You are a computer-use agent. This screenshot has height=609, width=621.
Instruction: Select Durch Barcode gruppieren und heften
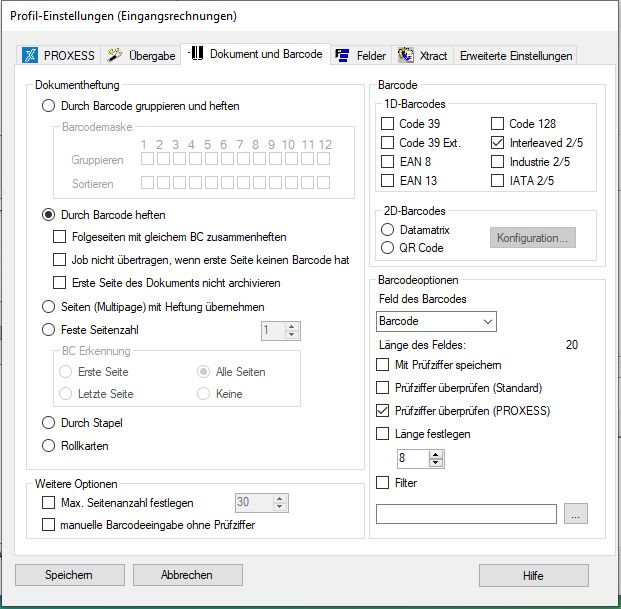49,106
